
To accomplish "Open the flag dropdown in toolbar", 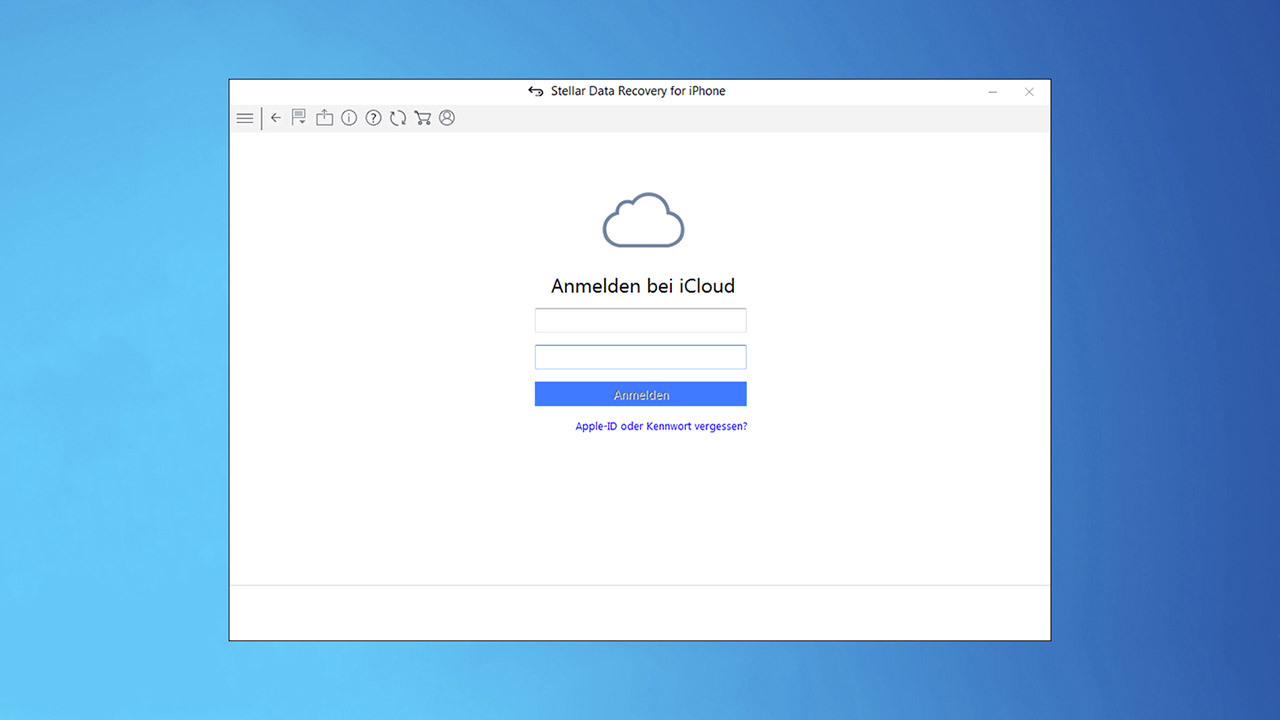I will [x=299, y=118].
